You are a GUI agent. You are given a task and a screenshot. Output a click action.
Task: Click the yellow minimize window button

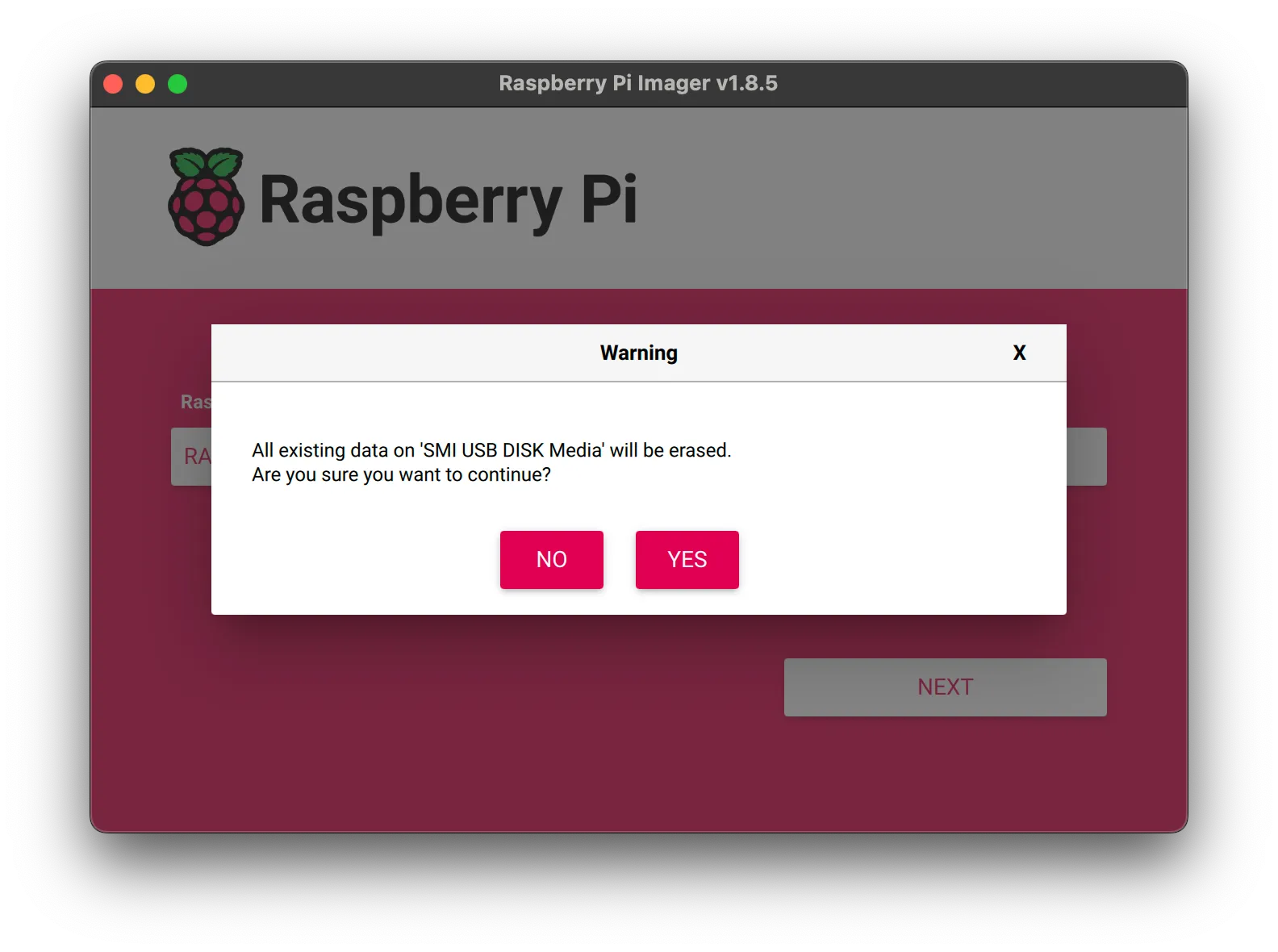click(145, 84)
